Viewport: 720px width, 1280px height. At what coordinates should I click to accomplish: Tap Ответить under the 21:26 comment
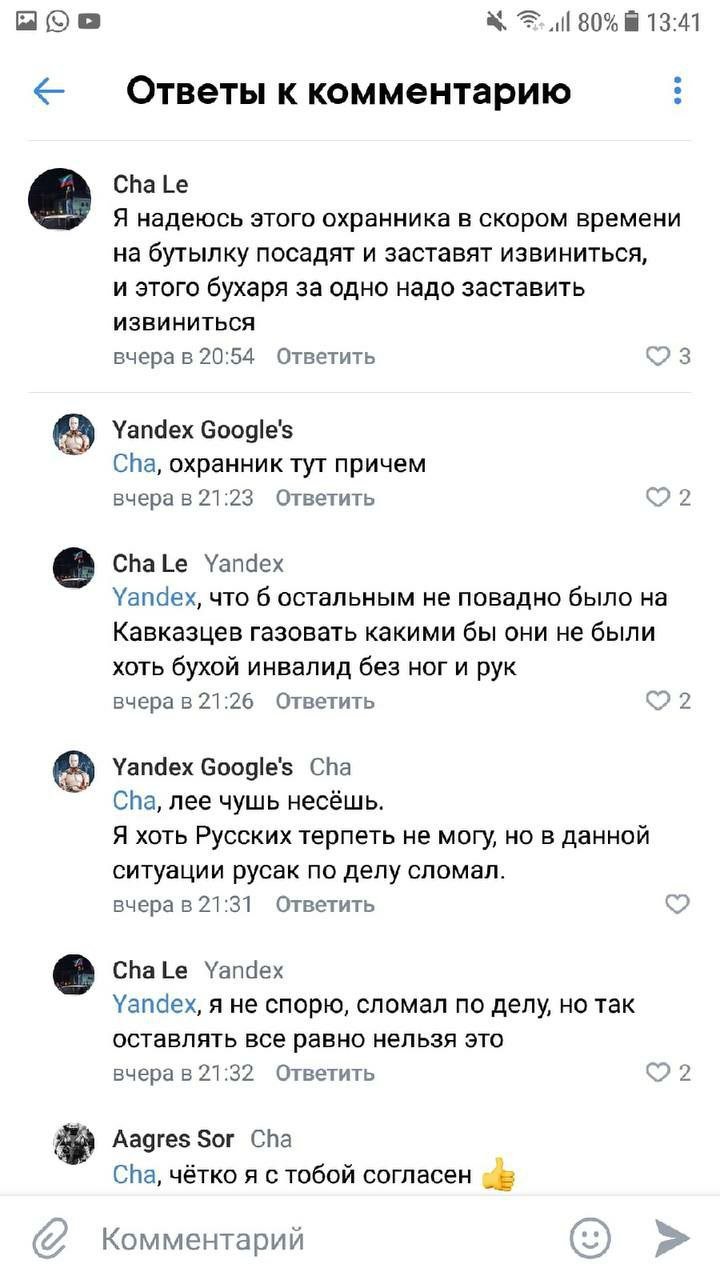click(x=325, y=701)
